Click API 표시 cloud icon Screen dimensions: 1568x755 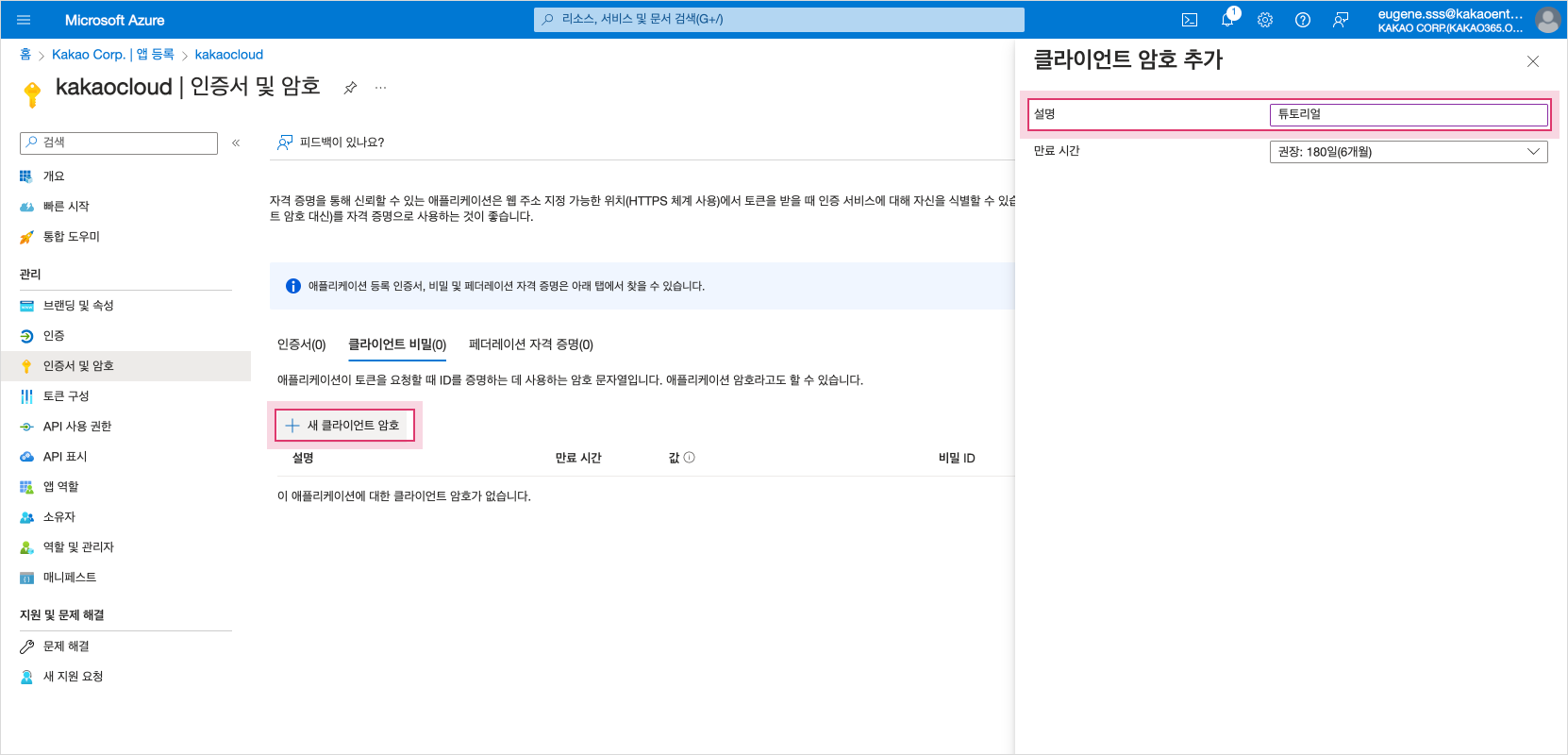tap(26, 457)
